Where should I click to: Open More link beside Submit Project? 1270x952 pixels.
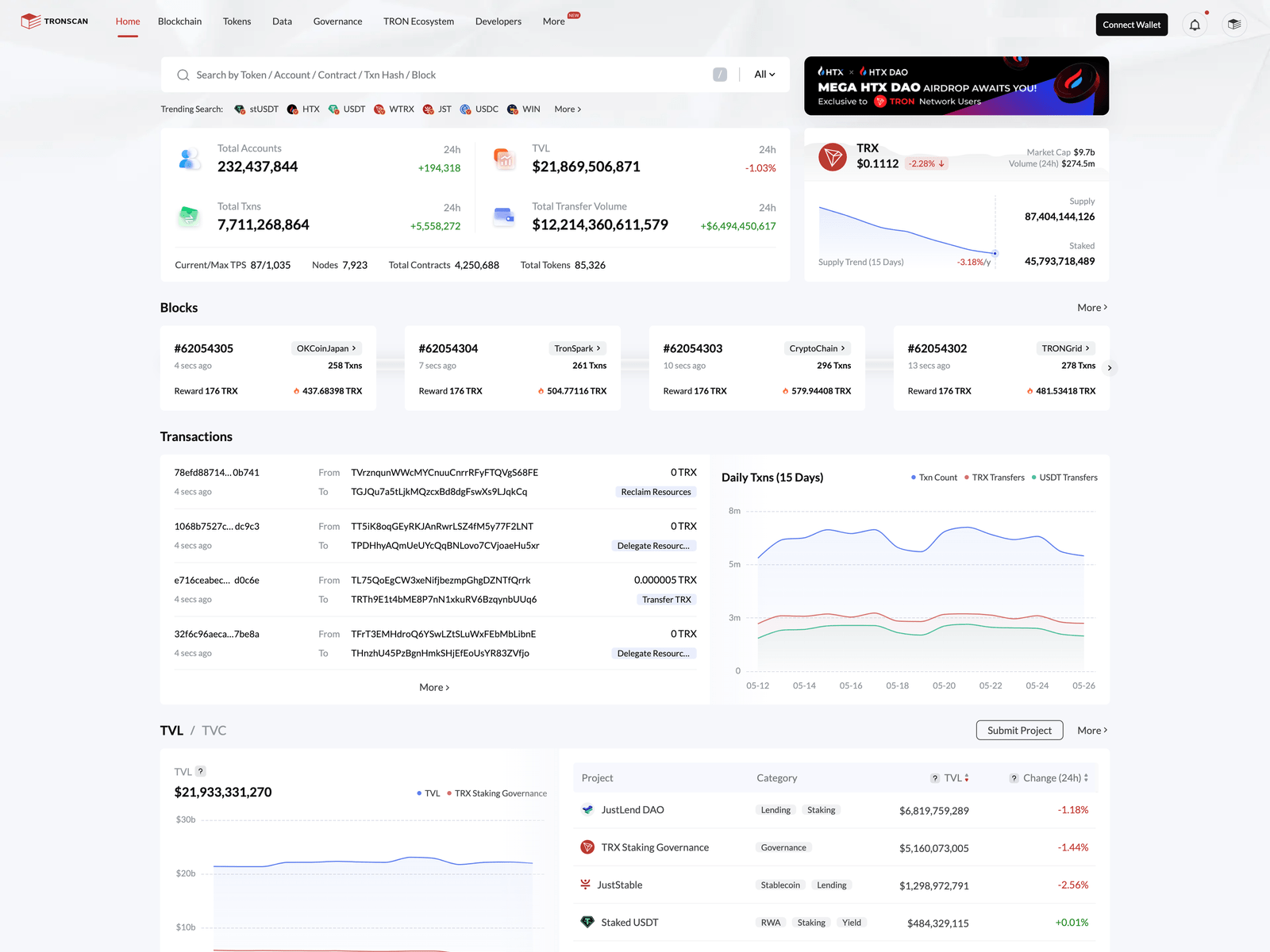click(x=1092, y=731)
